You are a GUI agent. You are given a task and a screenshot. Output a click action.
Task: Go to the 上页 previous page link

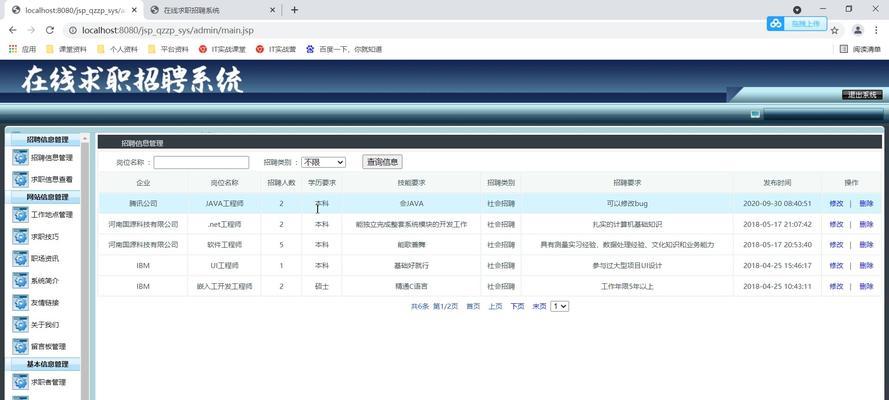click(x=495, y=307)
